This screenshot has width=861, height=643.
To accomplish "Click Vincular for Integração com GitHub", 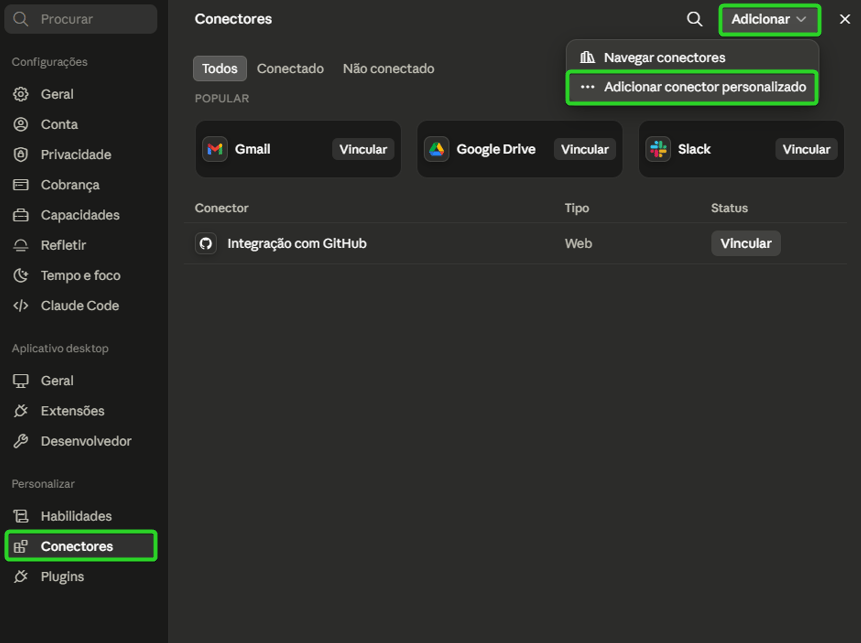I will coord(746,243).
